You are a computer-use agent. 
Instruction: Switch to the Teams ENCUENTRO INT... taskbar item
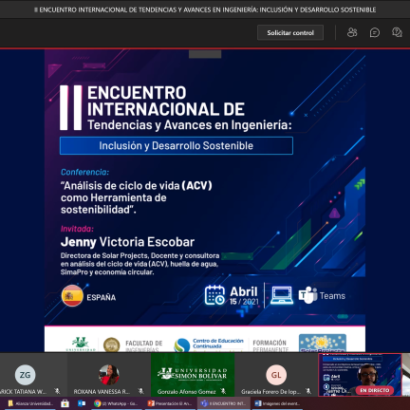[x=223, y=403]
